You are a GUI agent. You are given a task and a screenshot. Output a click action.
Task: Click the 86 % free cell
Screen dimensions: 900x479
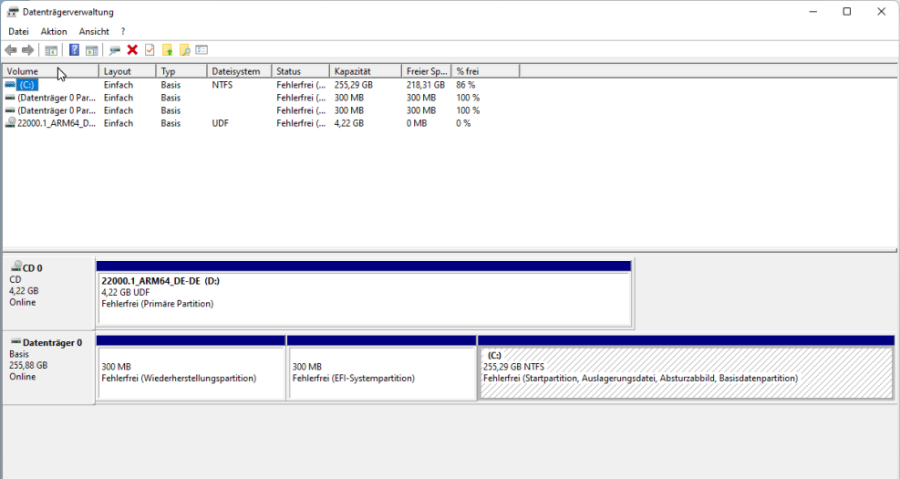(465, 85)
